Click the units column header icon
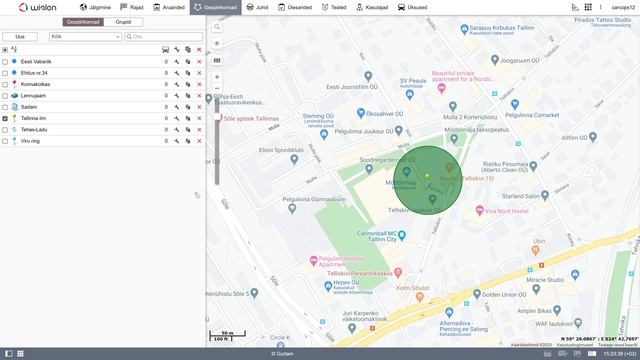Image resolution: width=640 pixels, height=360 pixels. point(165,50)
